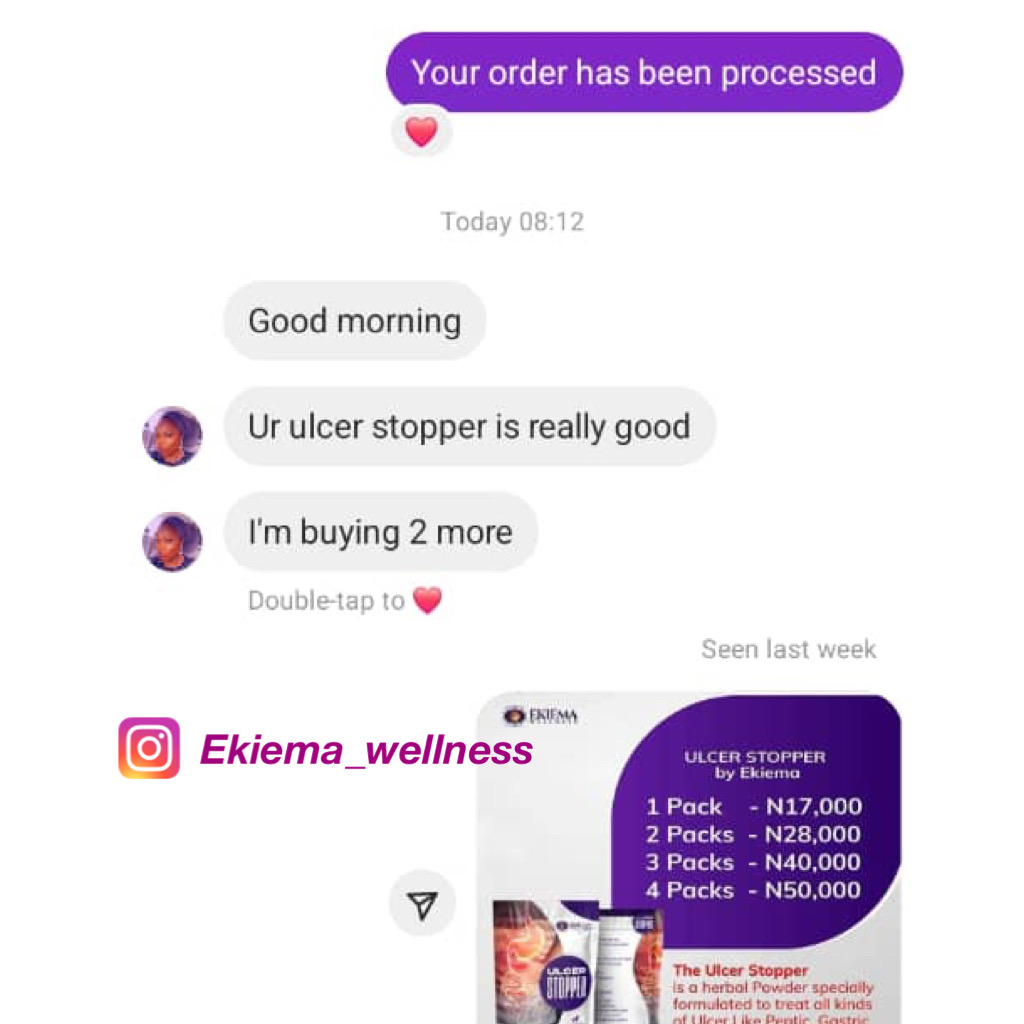
Task: Click the Ekiema_wellness handle text
Action: click(366, 749)
